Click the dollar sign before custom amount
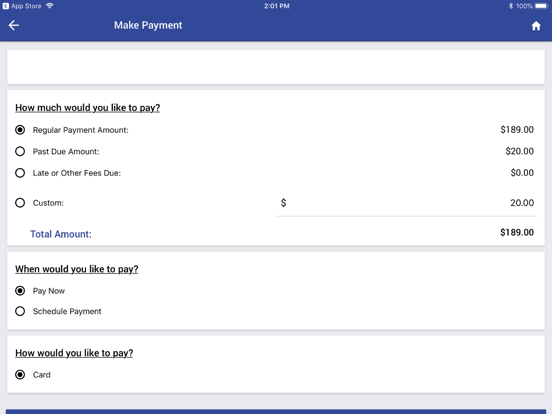The image size is (552, 414). click(283, 203)
